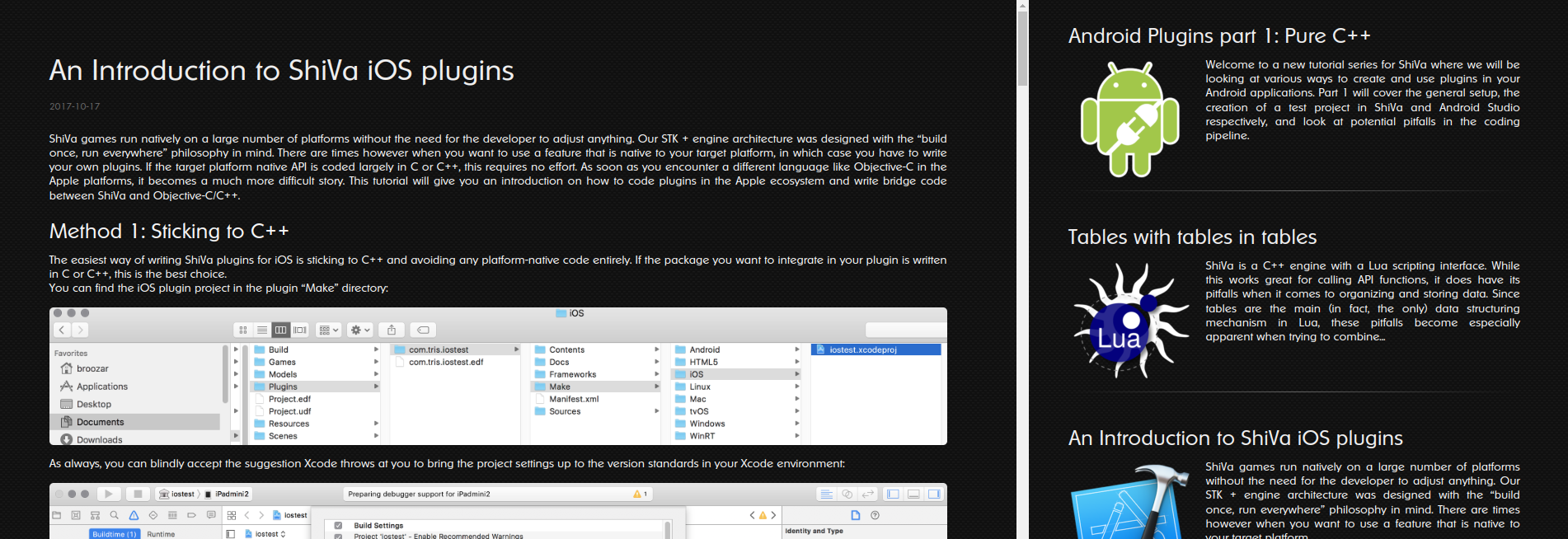Open the Xcode breakpoint navigator
This screenshot has width=1568, height=539.
[x=191, y=515]
